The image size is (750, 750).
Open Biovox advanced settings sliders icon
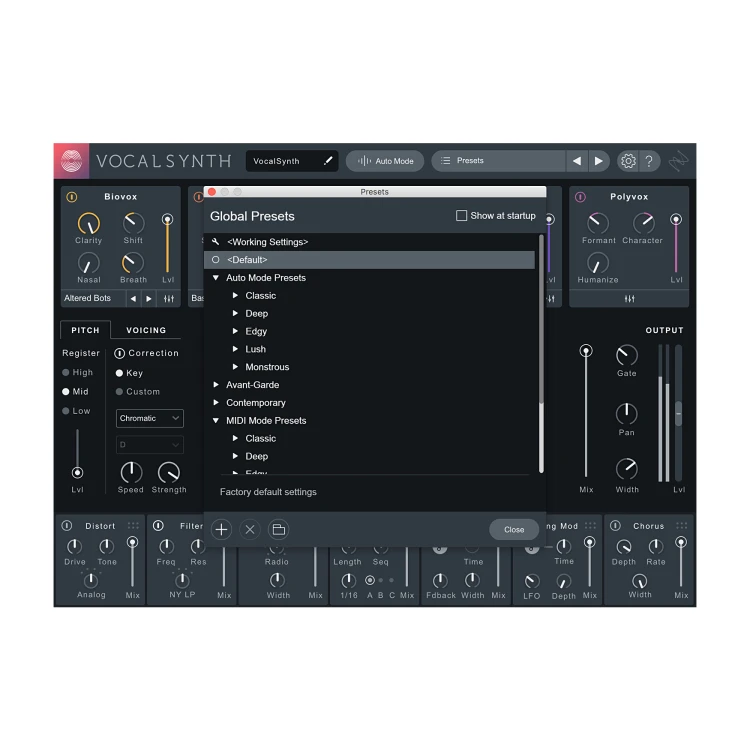169,298
